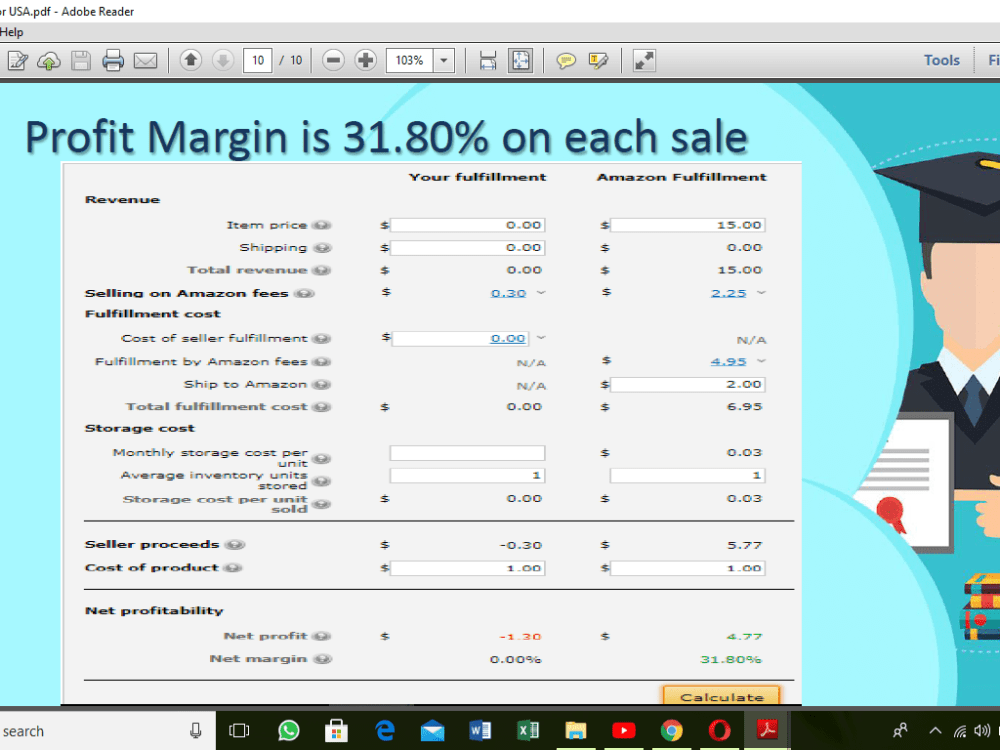Open Google Chrome from the taskbar
Viewport: 1000px width, 750px height.
(672, 731)
